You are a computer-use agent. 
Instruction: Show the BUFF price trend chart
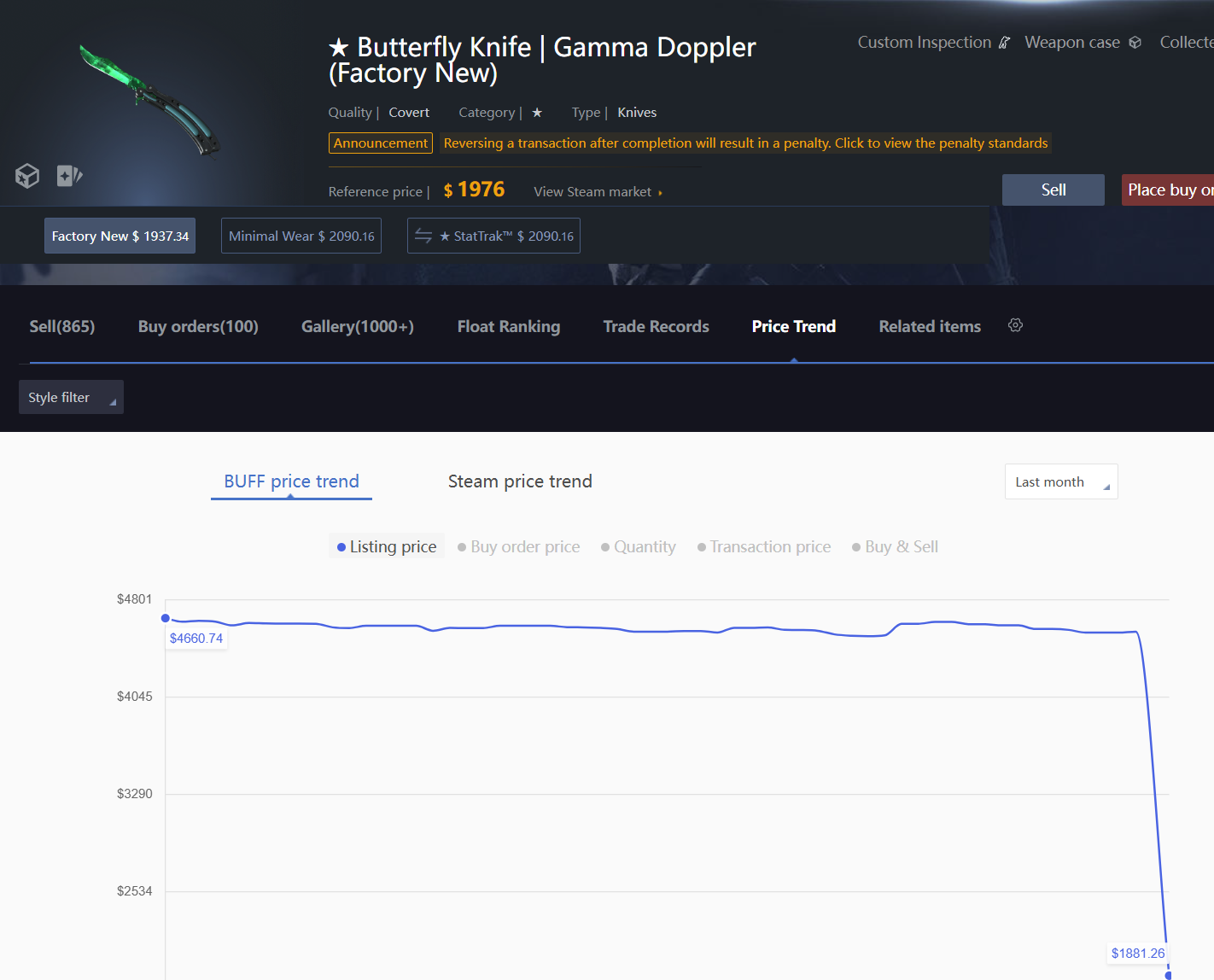pyautogui.click(x=291, y=481)
